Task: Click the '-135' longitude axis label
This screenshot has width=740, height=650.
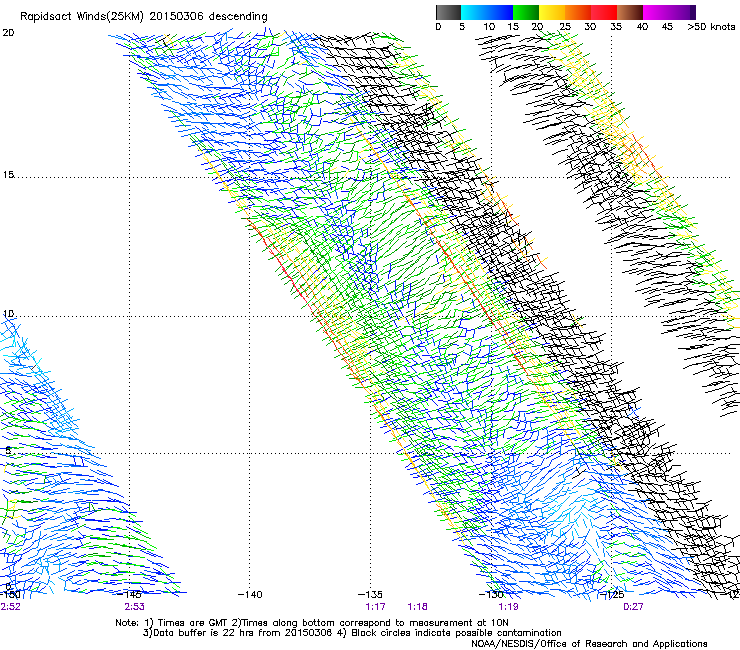Action: click(370, 594)
